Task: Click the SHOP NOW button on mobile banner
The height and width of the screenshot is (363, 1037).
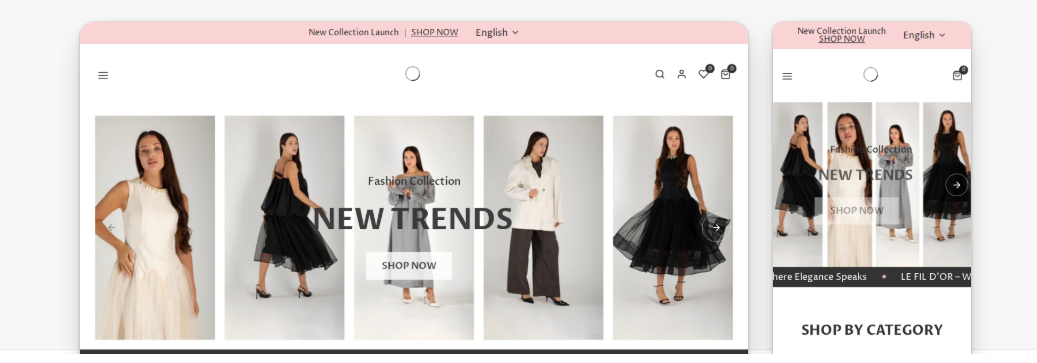Action: (x=856, y=210)
